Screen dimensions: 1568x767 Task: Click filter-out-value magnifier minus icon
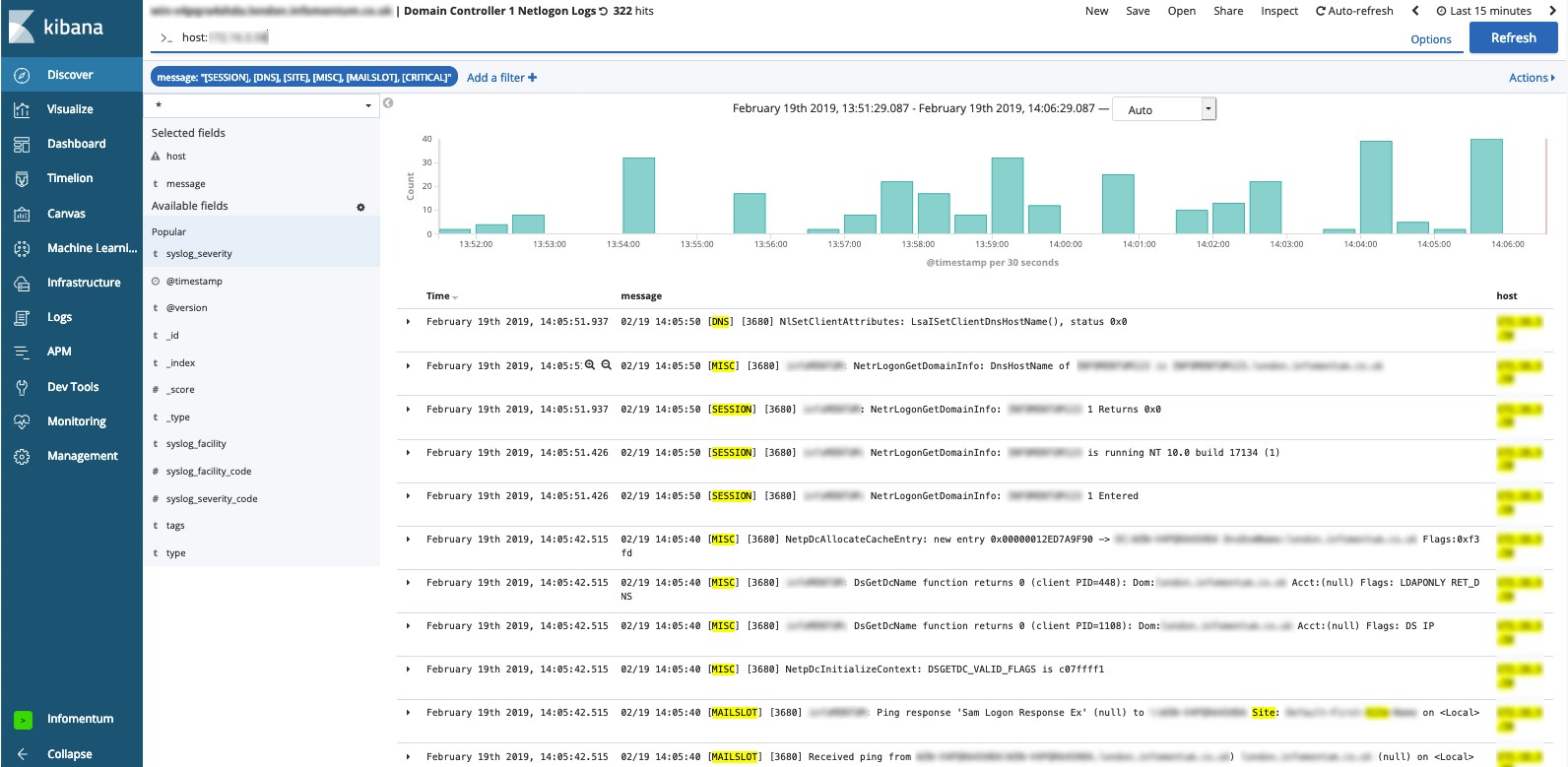[x=607, y=365]
